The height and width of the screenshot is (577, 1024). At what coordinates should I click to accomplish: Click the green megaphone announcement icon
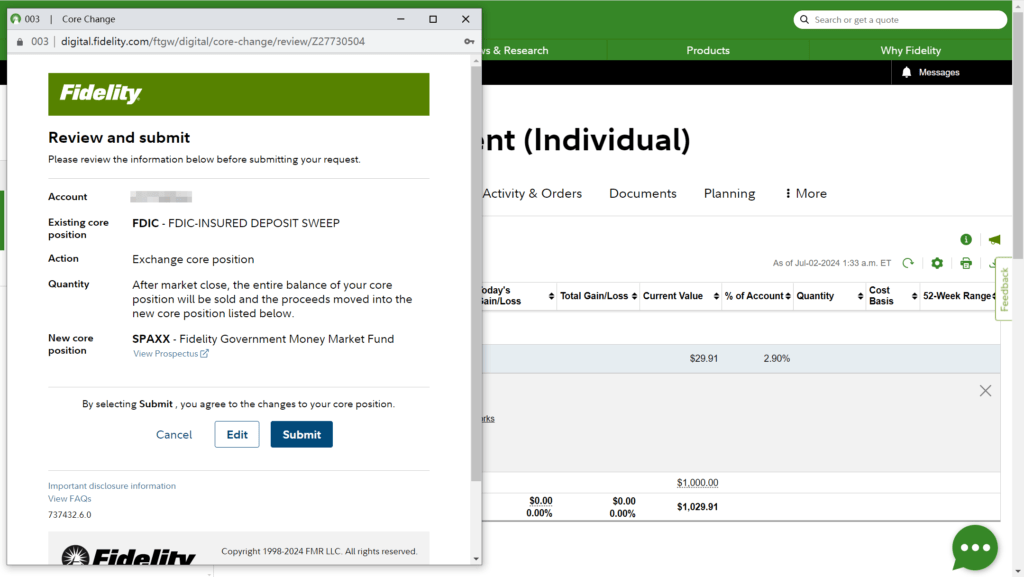(x=994, y=240)
